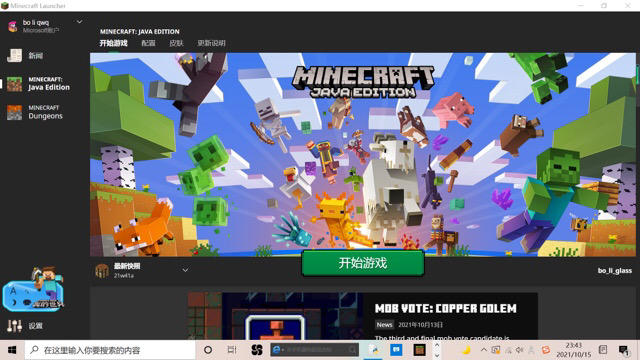Image resolution: width=640 pixels, height=360 pixels.
Task: Switch to the 皮肤 skins tab
Action: 176,43
